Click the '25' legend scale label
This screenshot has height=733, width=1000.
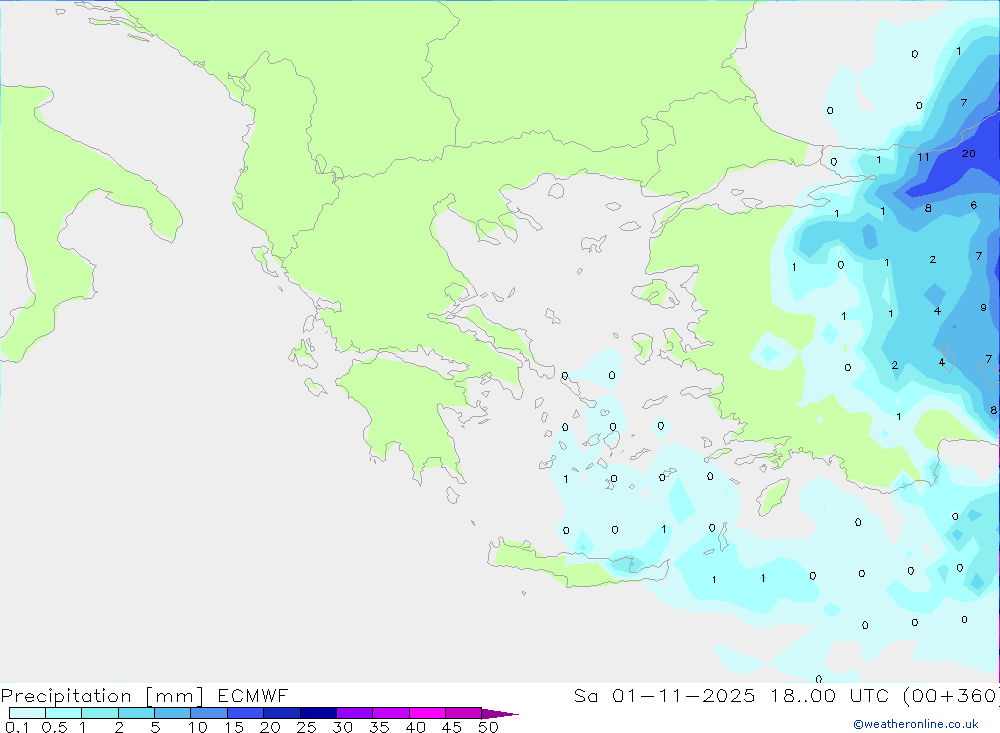307,727
